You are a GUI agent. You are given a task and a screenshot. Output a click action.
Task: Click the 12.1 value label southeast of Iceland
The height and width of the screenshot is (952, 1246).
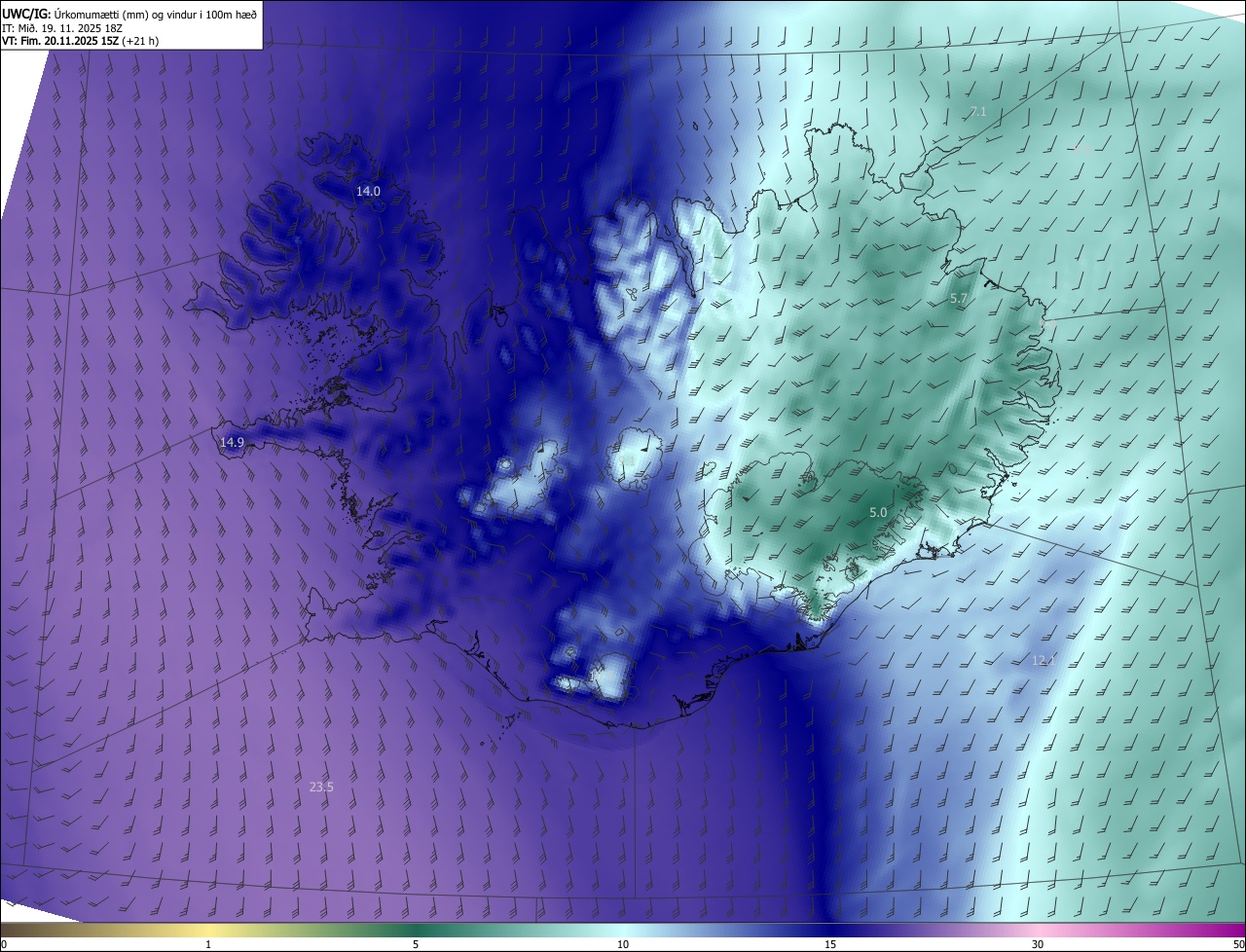1044,660
